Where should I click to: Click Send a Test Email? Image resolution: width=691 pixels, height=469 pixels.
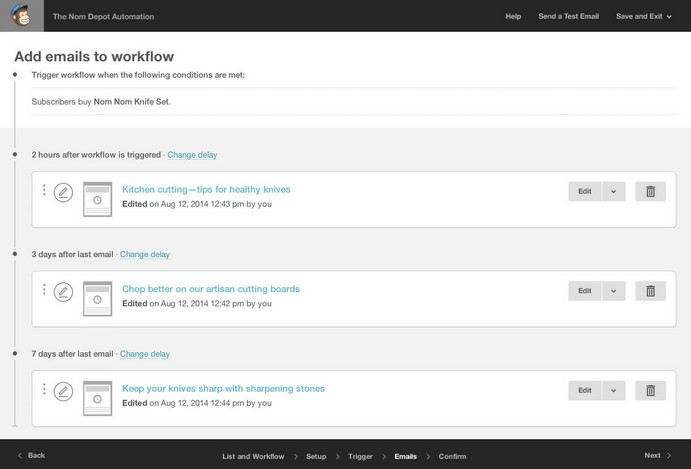[568, 16]
